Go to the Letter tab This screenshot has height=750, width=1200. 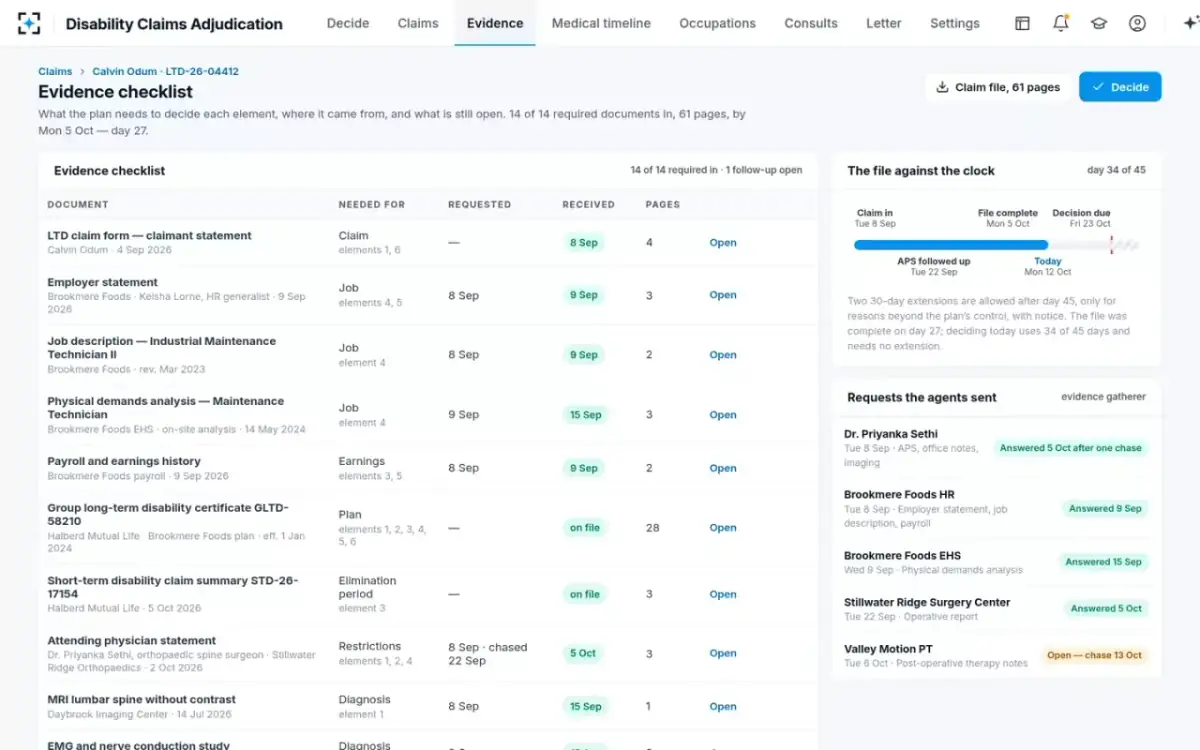coord(884,23)
